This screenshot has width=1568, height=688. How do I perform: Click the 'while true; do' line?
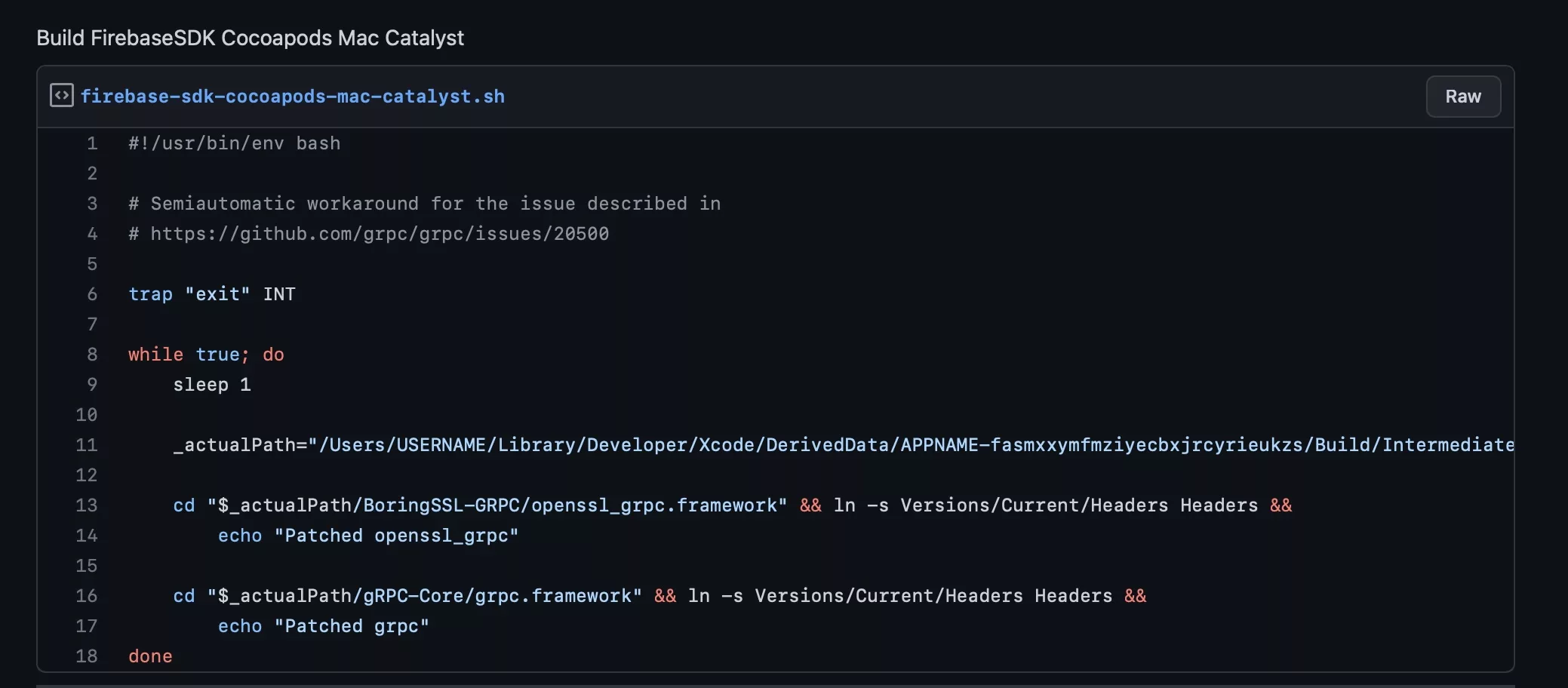[x=207, y=355]
